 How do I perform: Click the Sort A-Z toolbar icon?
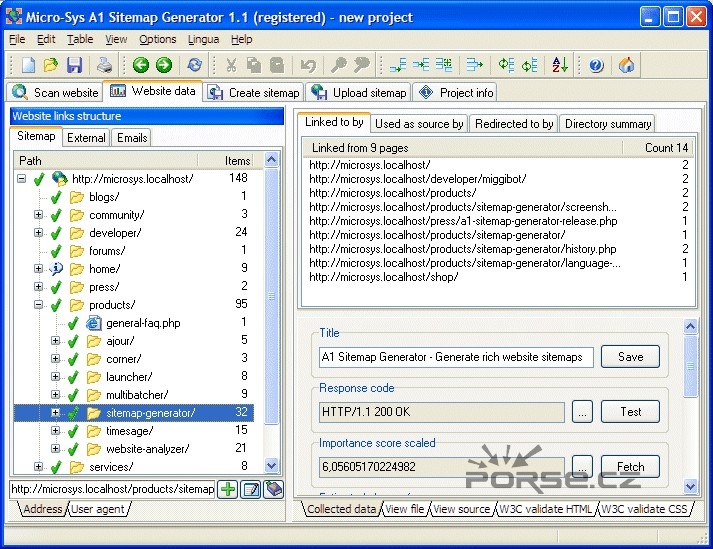(560, 65)
